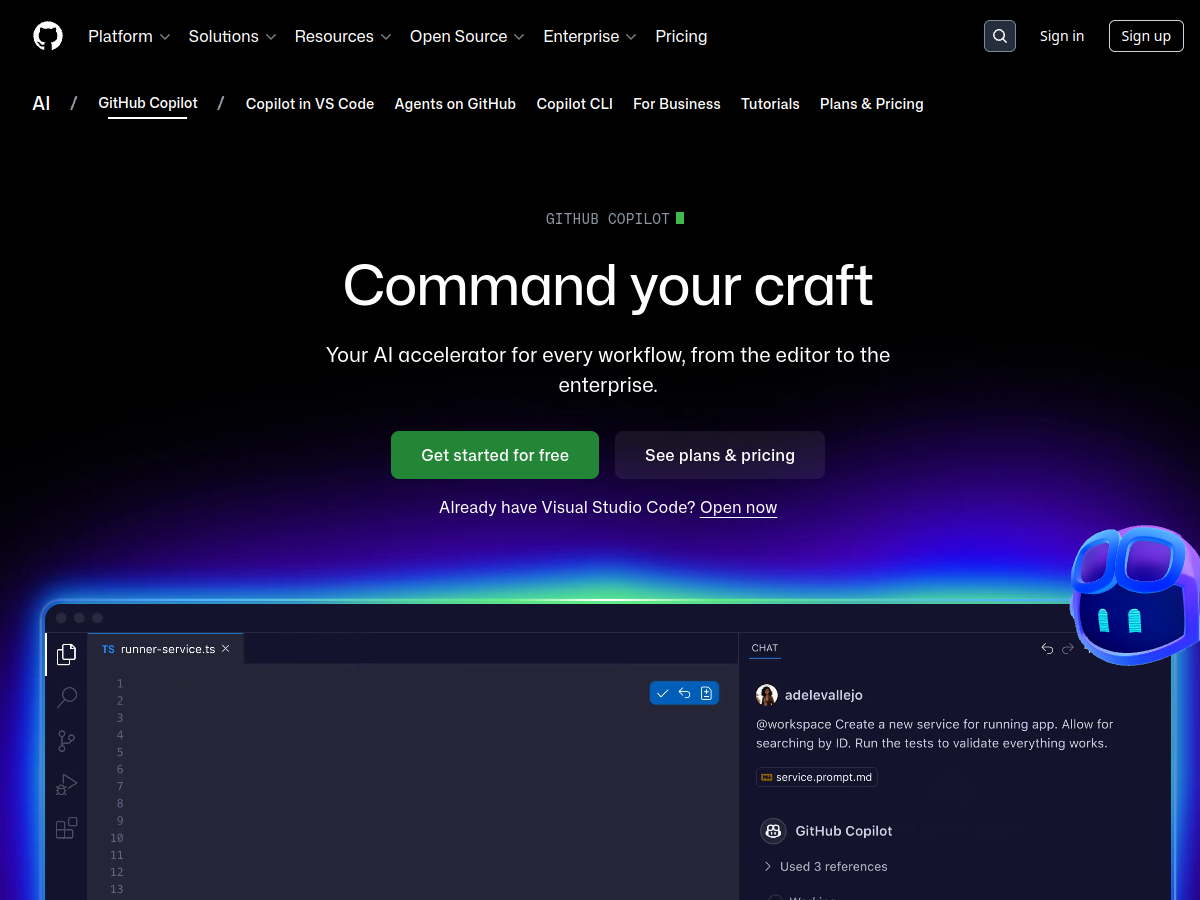Select Copilot CLI in the secondary navigation
1200x900 pixels.
tap(574, 104)
